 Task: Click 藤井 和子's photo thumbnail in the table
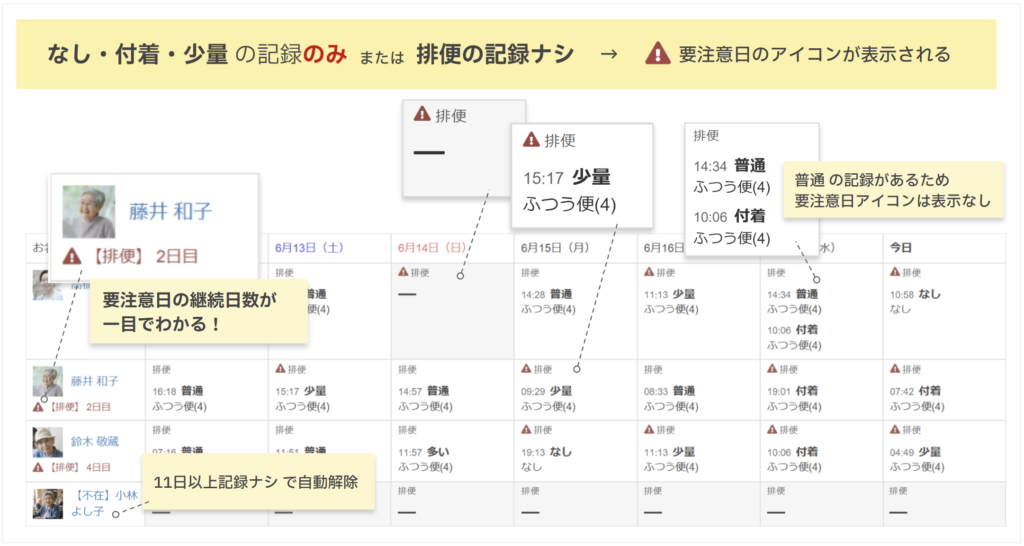tap(48, 381)
